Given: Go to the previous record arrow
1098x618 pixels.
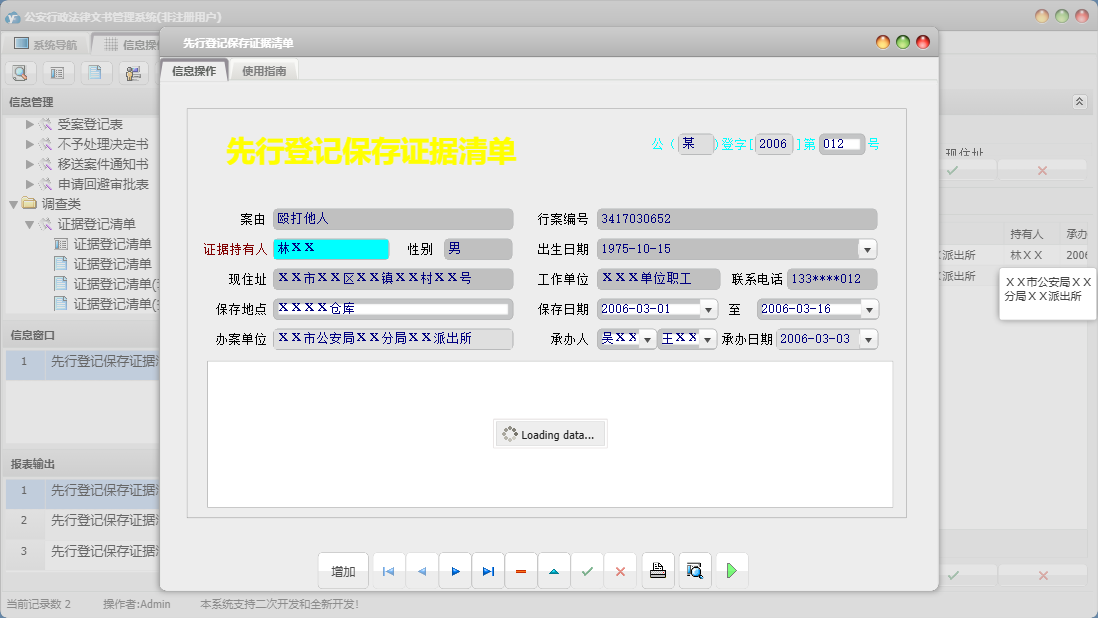Looking at the screenshot, I should coord(421,571).
